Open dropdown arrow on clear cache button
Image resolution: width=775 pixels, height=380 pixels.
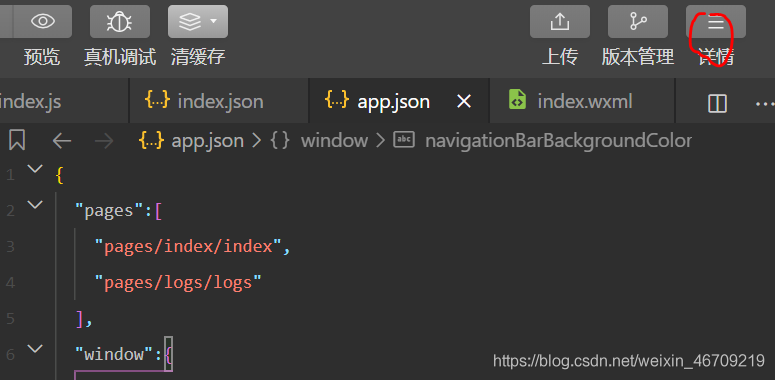pyautogui.click(x=214, y=21)
